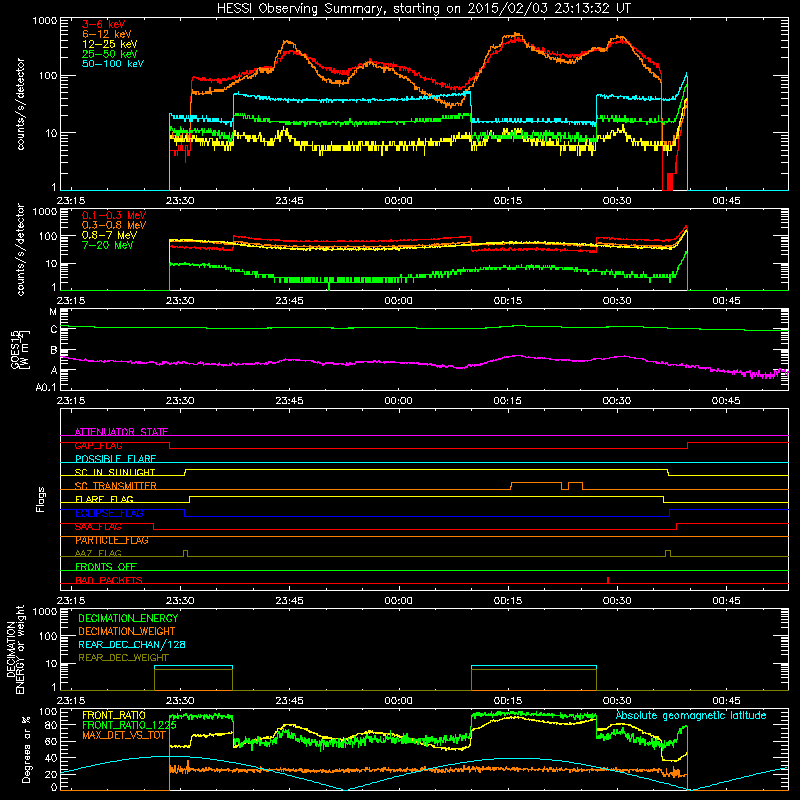
Task: Click the orange MAX_DET_VS_TOT legend label
Action: pos(124,735)
